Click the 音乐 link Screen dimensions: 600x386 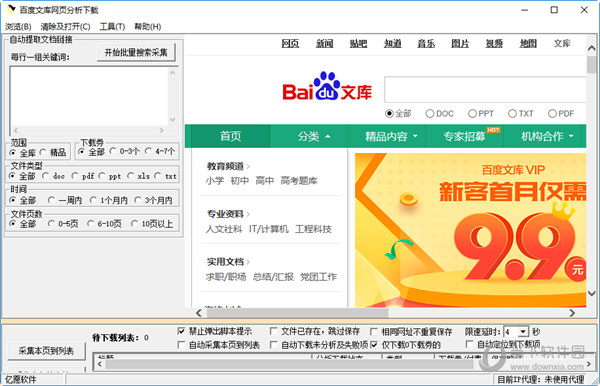[426, 44]
